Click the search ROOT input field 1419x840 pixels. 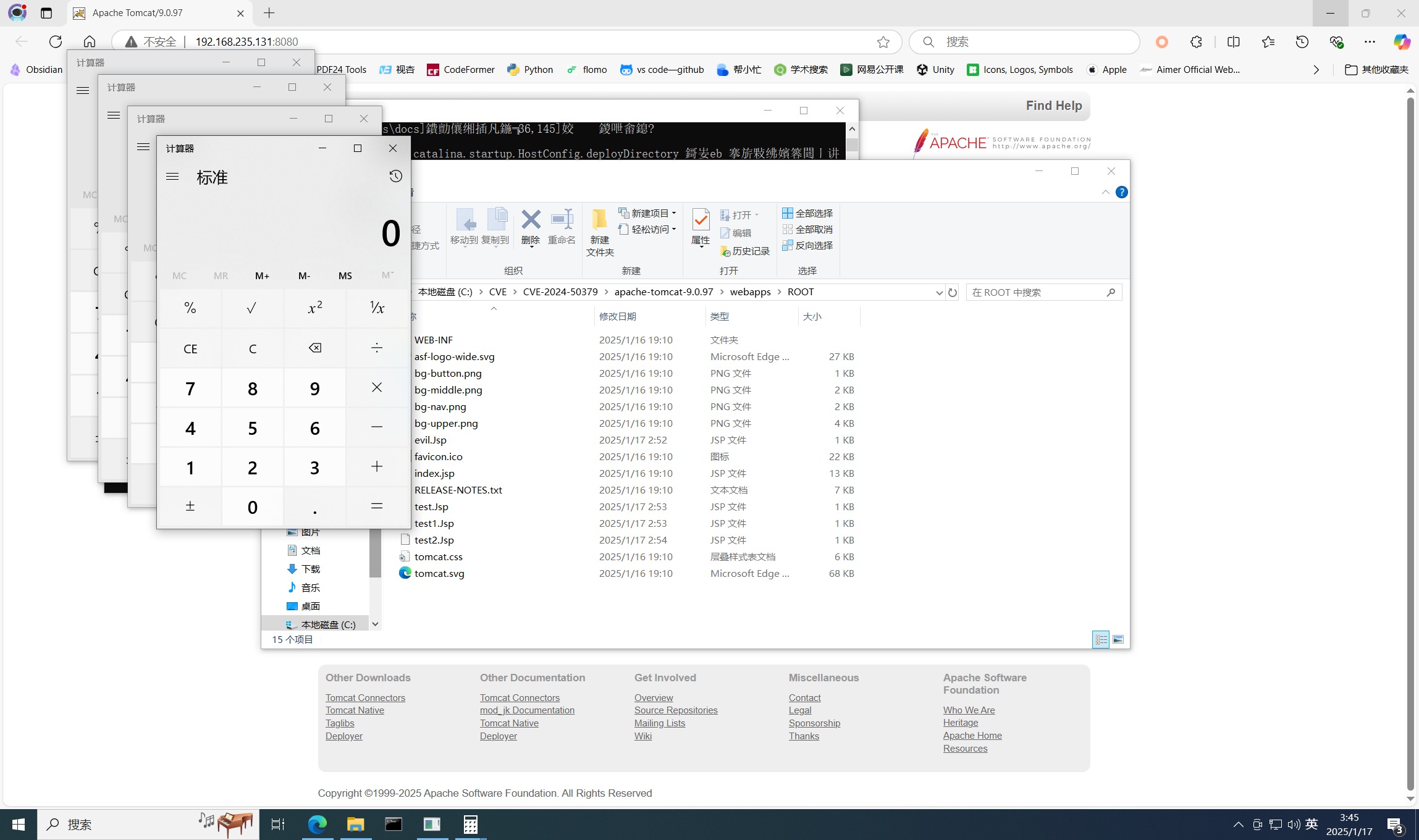pyautogui.click(x=1038, y=292)
